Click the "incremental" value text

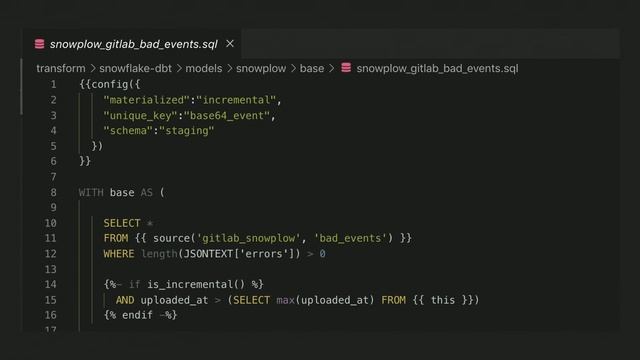236,100
